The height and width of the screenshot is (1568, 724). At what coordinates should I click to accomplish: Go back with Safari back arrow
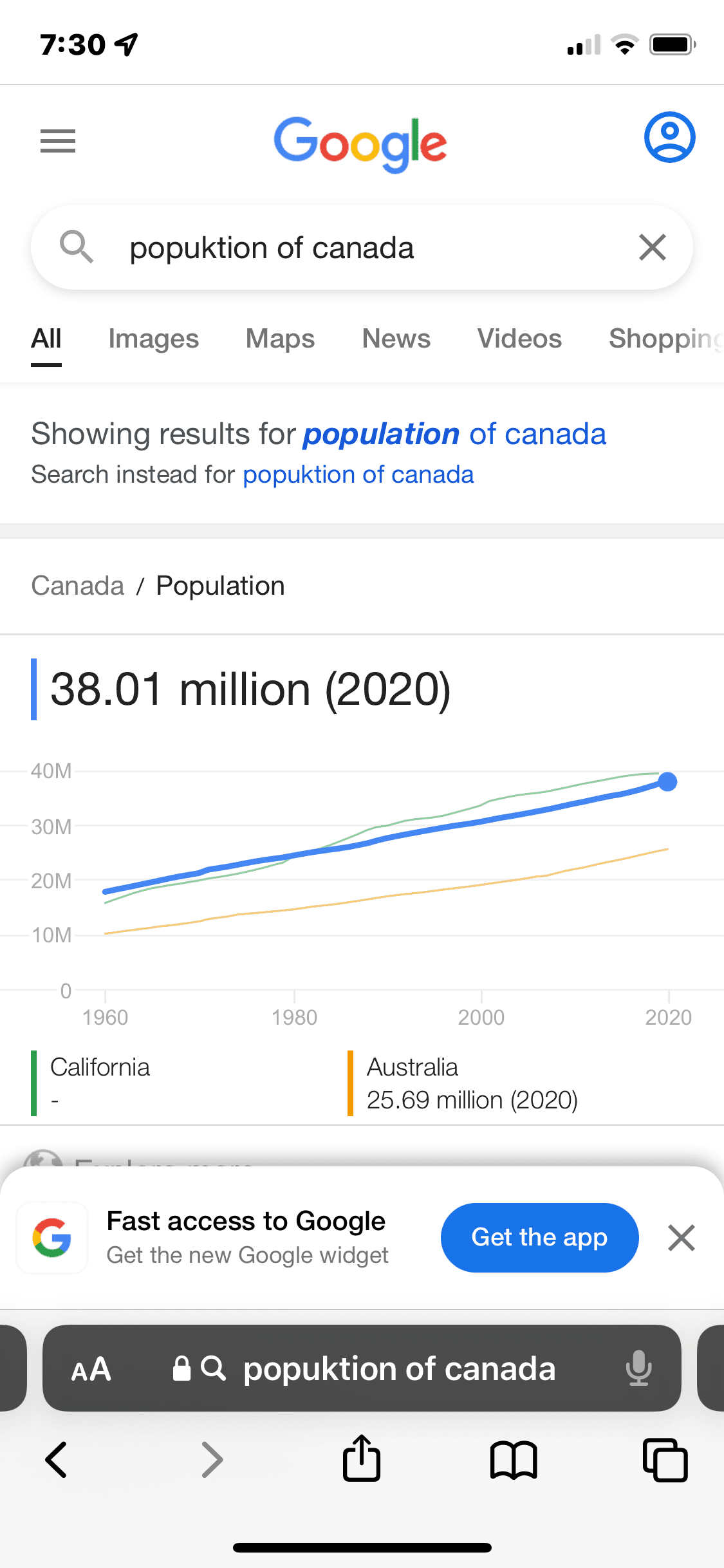click(57, 1459)
